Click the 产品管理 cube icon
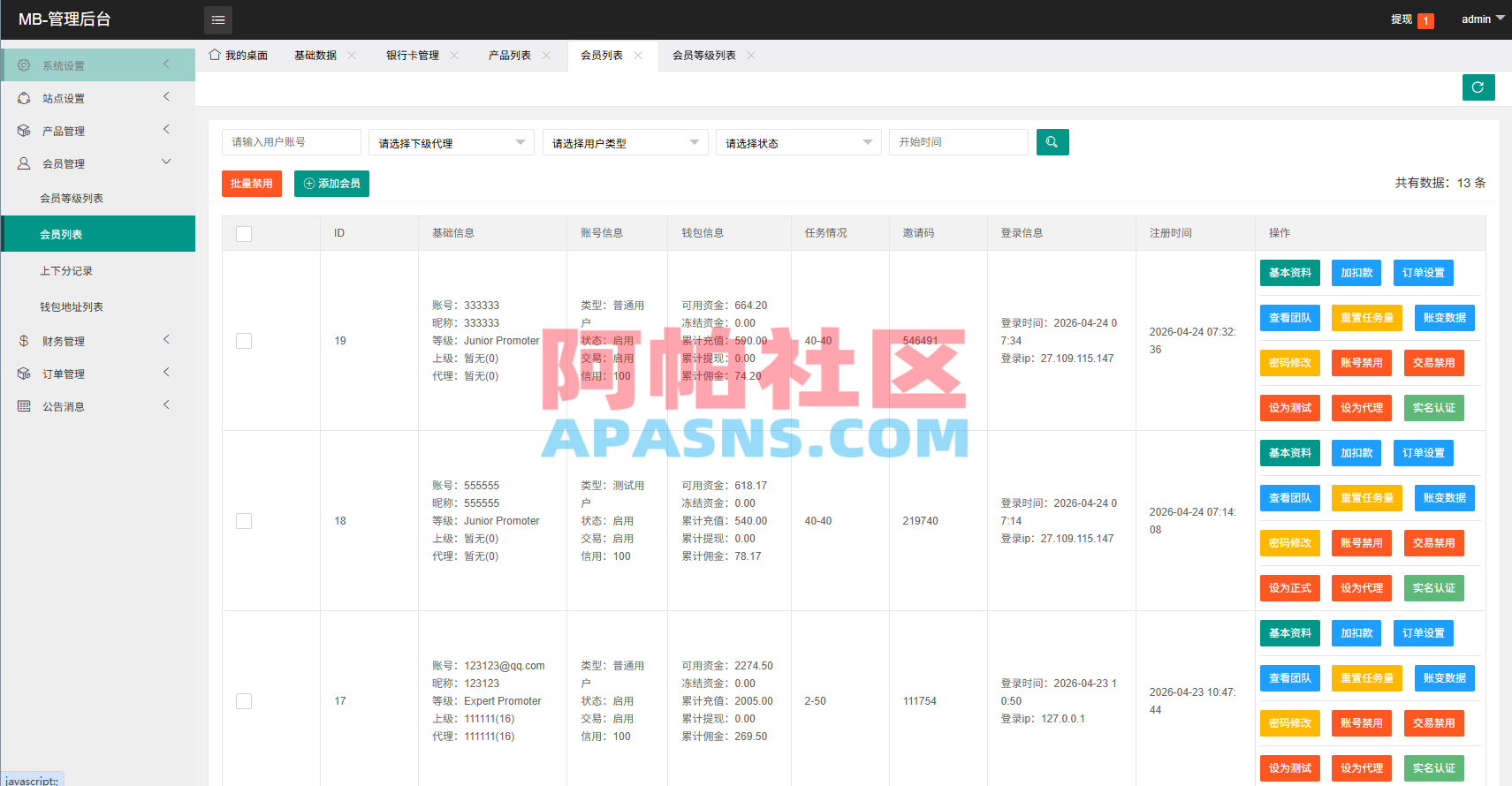This screenshot has height=786, width=1512. (x=24, y=131)
